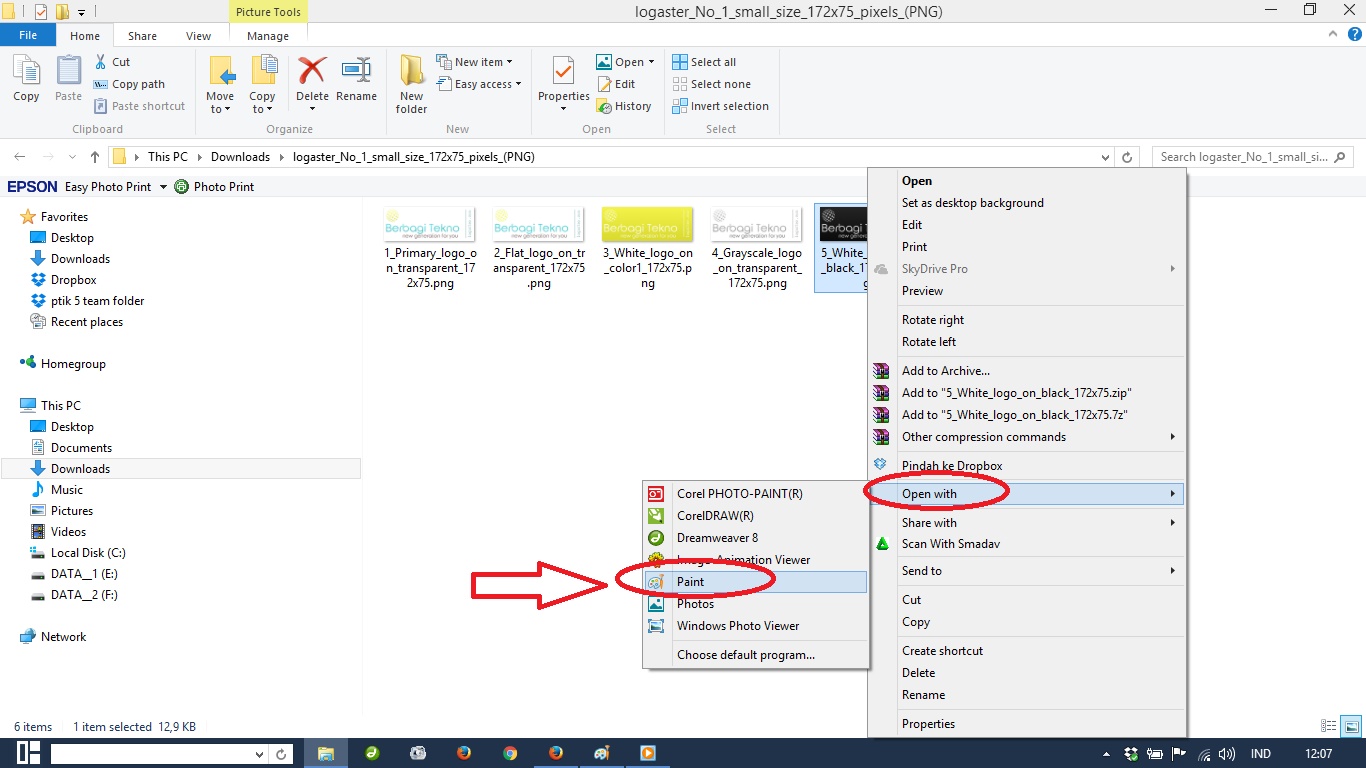The width and height of the screenshot is (1366, 768).
Task: Click Invert selection in the ribbon
Action: 720,106
